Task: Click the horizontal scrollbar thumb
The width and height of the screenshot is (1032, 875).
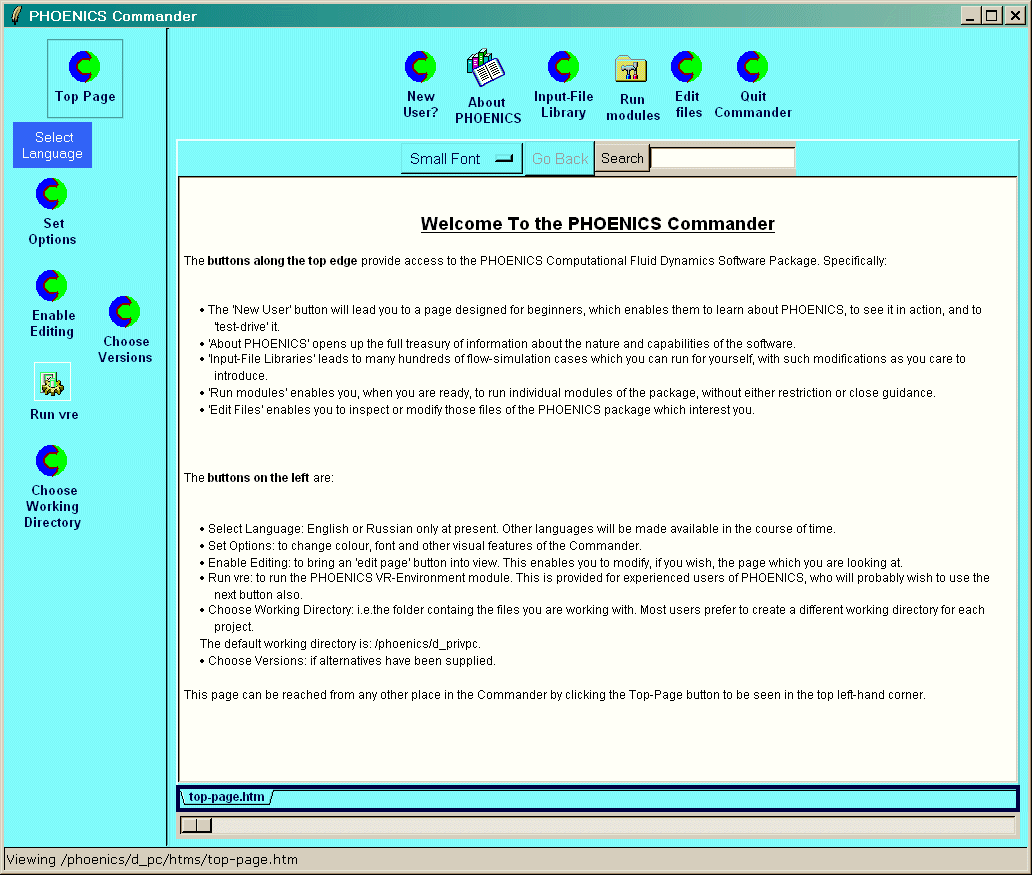Action: tap(196, 825)
